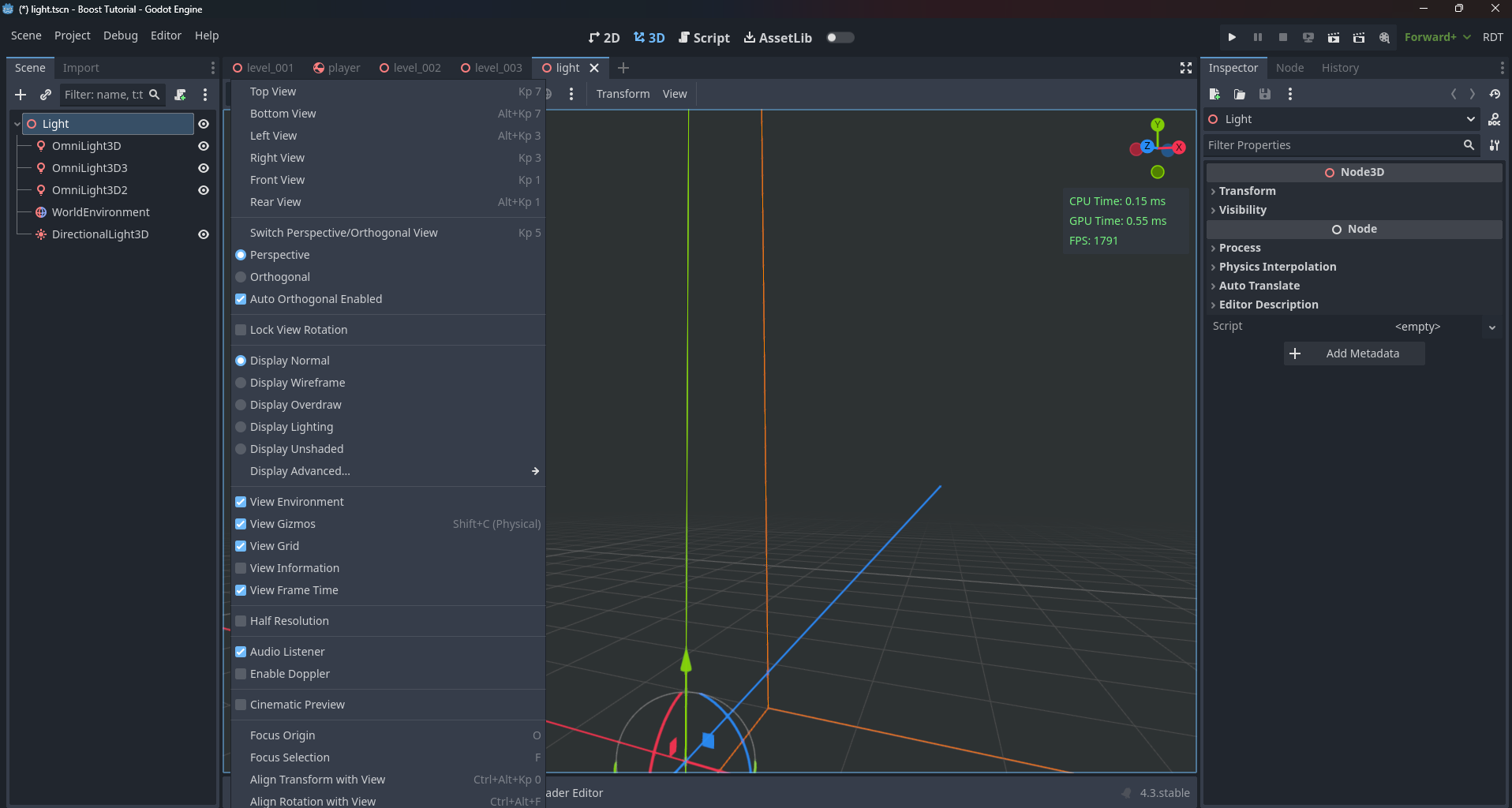Go to next edited object
Image resolution: width=1512 pixels, height=808 pixels.
point(1473,94)
